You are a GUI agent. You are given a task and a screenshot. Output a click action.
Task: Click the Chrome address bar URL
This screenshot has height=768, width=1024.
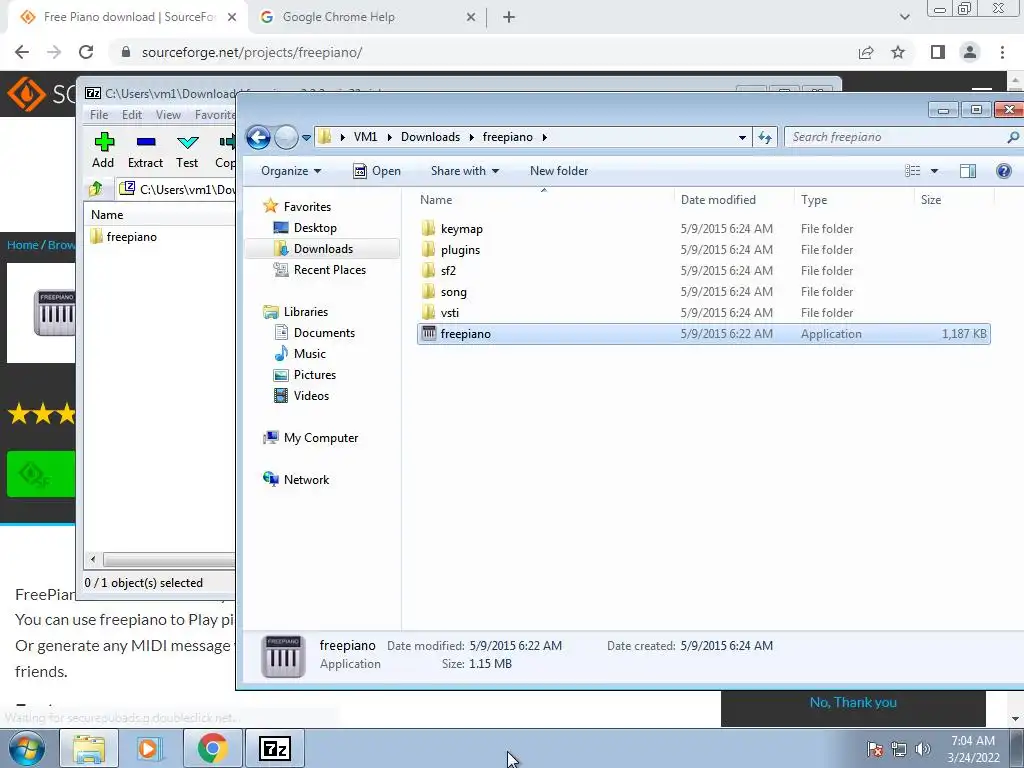[x=252, y=52]
